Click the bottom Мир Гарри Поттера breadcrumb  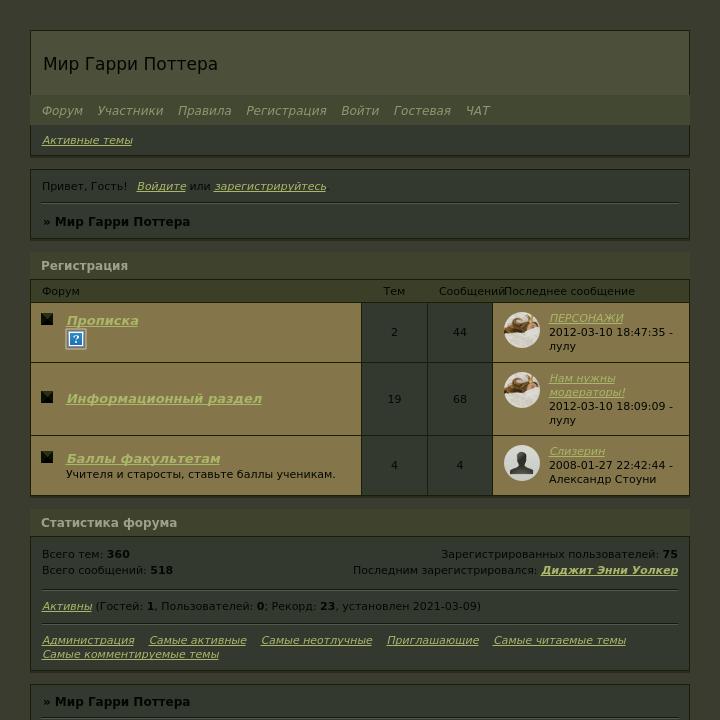pos(122,702)
